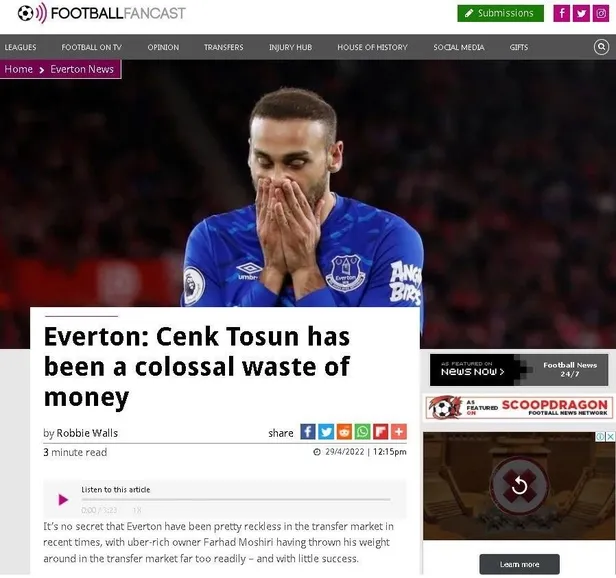The width and height of the screenshot is (616, 578).
Task: Expand more share options plus icon
Action: (x=398, y=432)
